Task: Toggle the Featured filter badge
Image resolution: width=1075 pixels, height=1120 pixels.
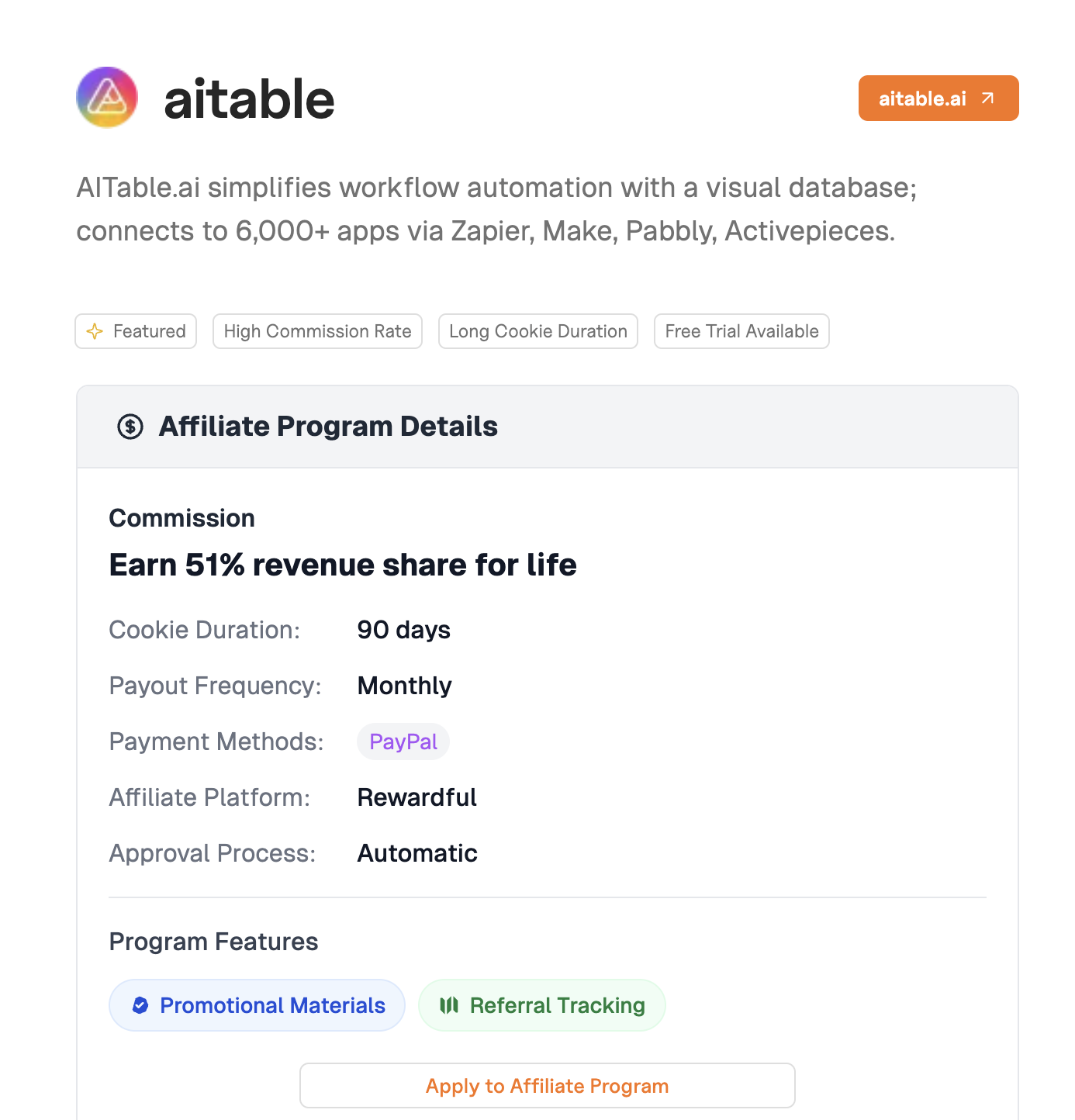Action: (136, 331)
